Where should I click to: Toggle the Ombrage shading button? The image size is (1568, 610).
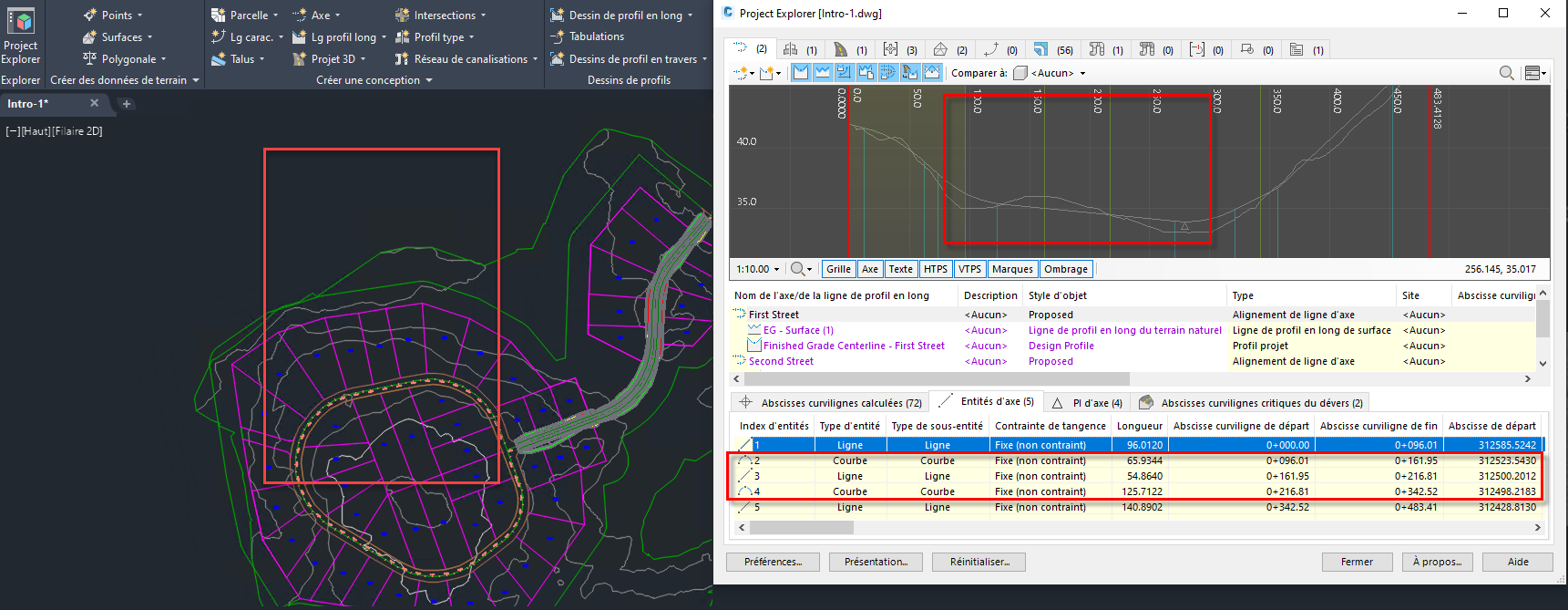point(1065,269)
